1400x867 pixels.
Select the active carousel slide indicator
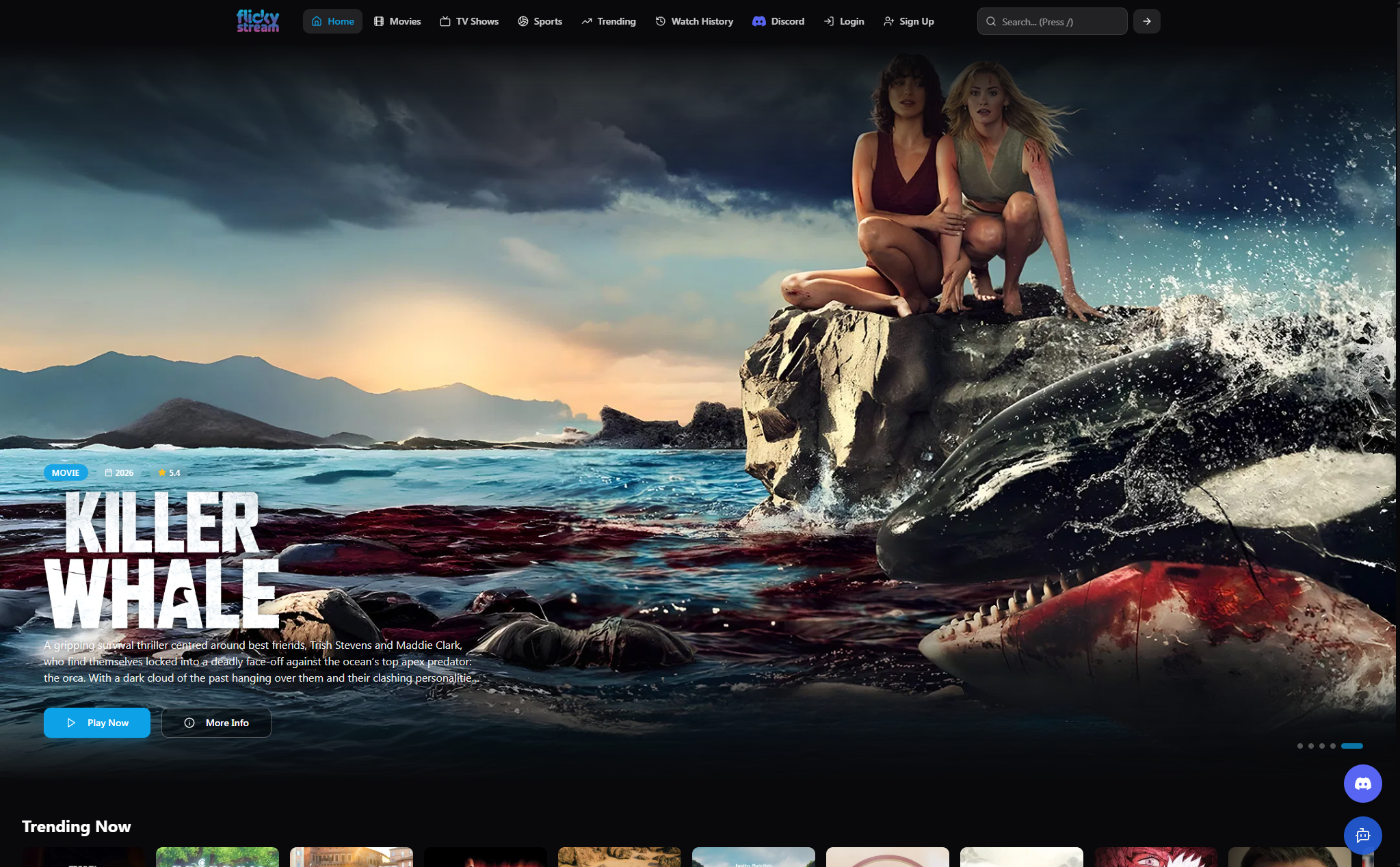(x=1351, y=746)
